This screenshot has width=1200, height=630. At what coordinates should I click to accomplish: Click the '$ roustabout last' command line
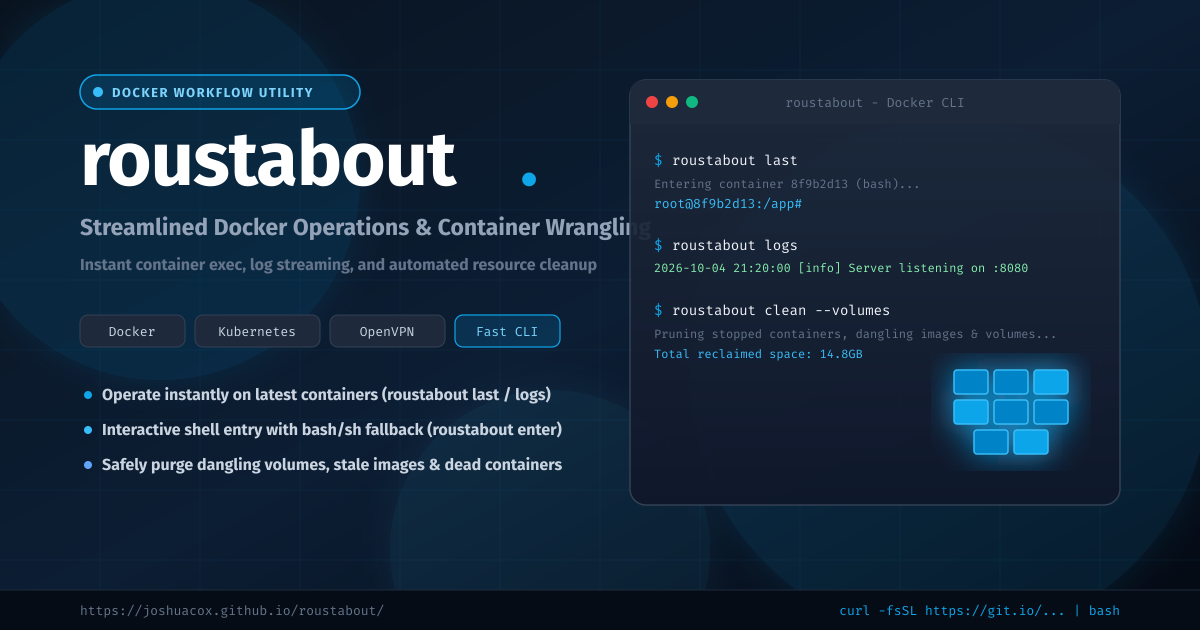[726, 160]
